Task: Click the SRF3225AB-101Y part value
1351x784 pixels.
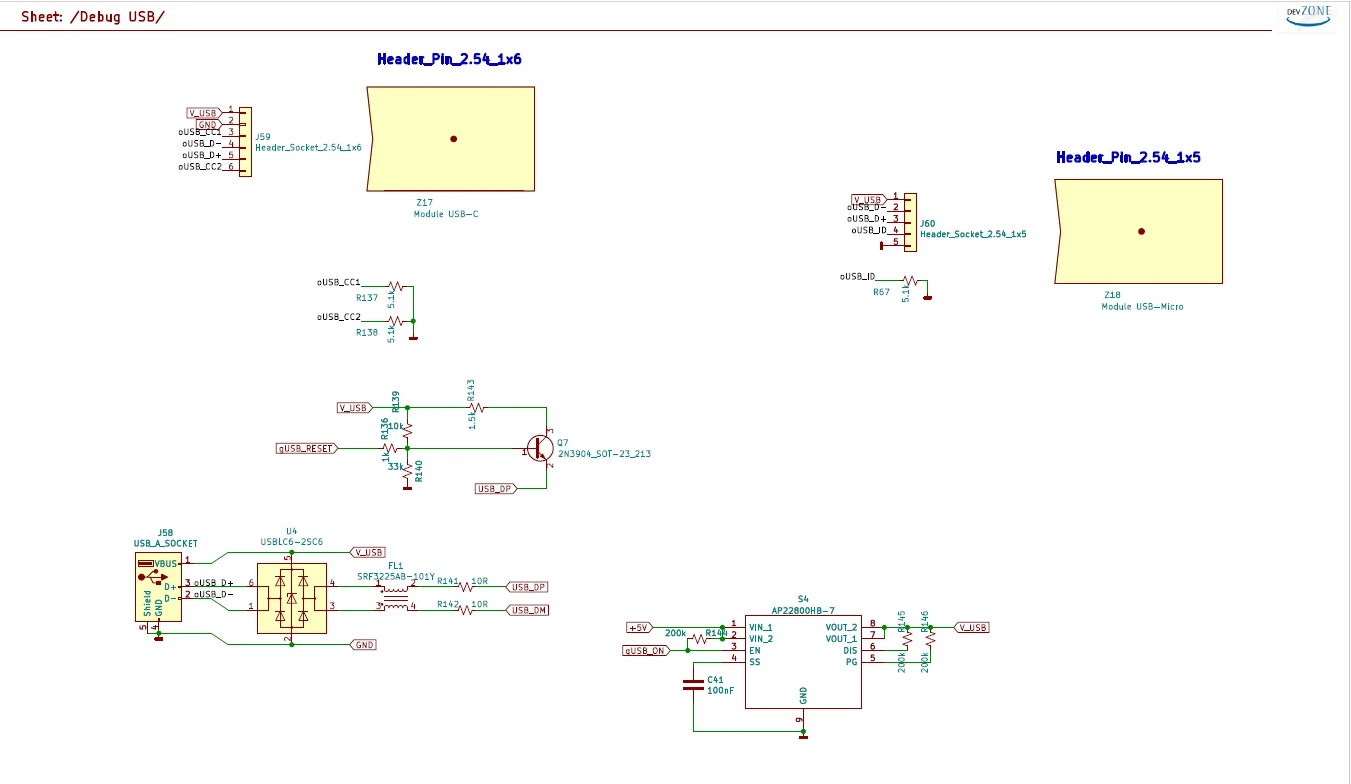Action: (396, 577)
